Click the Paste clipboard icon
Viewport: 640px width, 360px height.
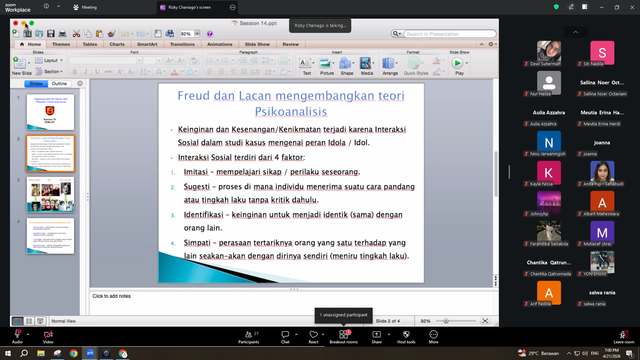(99, 34)
